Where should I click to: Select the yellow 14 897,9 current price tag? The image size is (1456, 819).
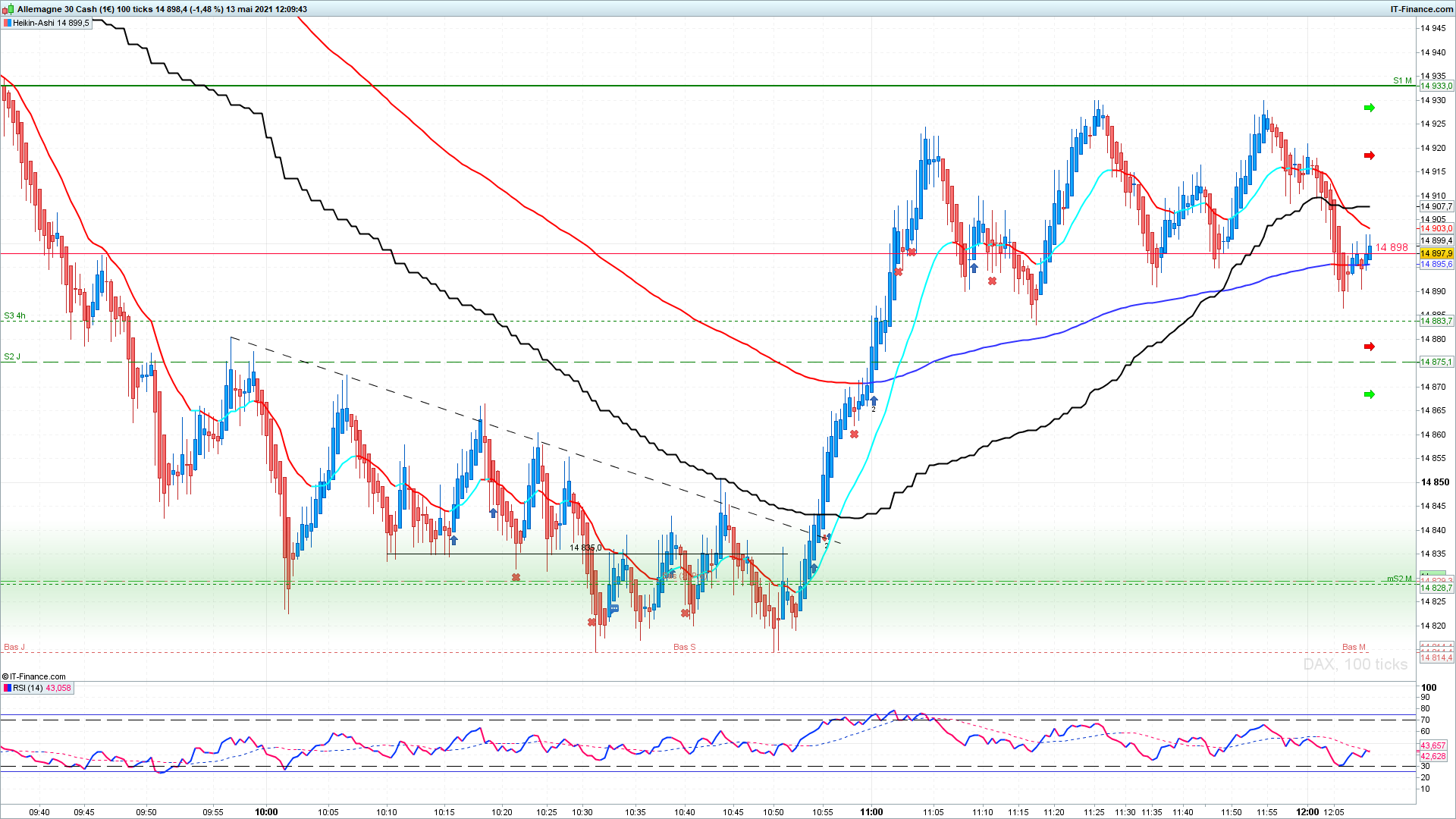(x=1436, y=254)
